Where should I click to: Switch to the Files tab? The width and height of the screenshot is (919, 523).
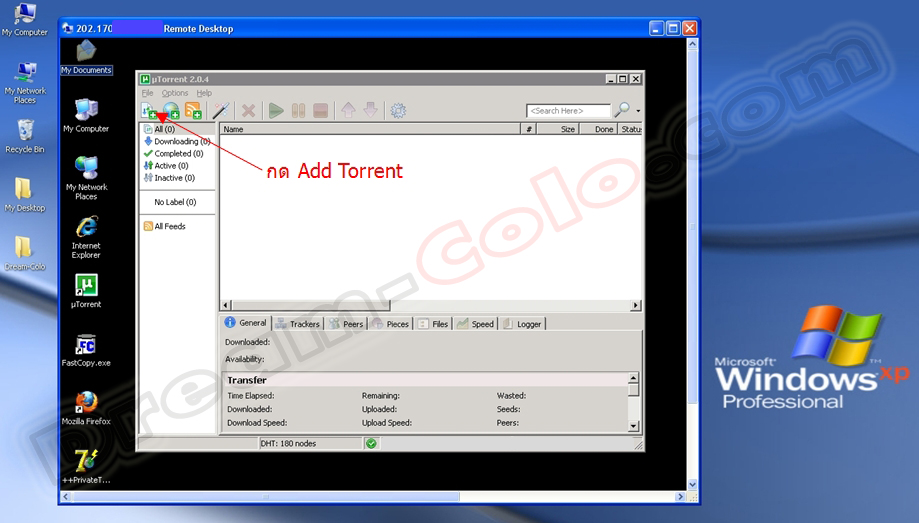pyautogui.click(x=434, y=324)
